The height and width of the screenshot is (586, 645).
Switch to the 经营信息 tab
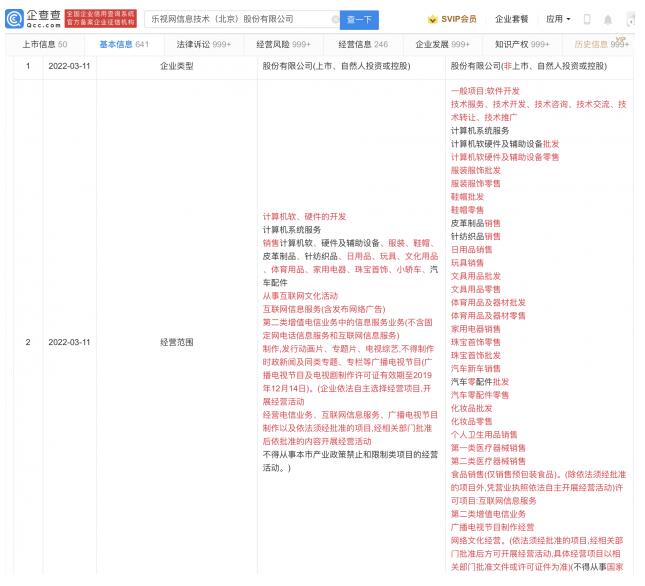363,44
